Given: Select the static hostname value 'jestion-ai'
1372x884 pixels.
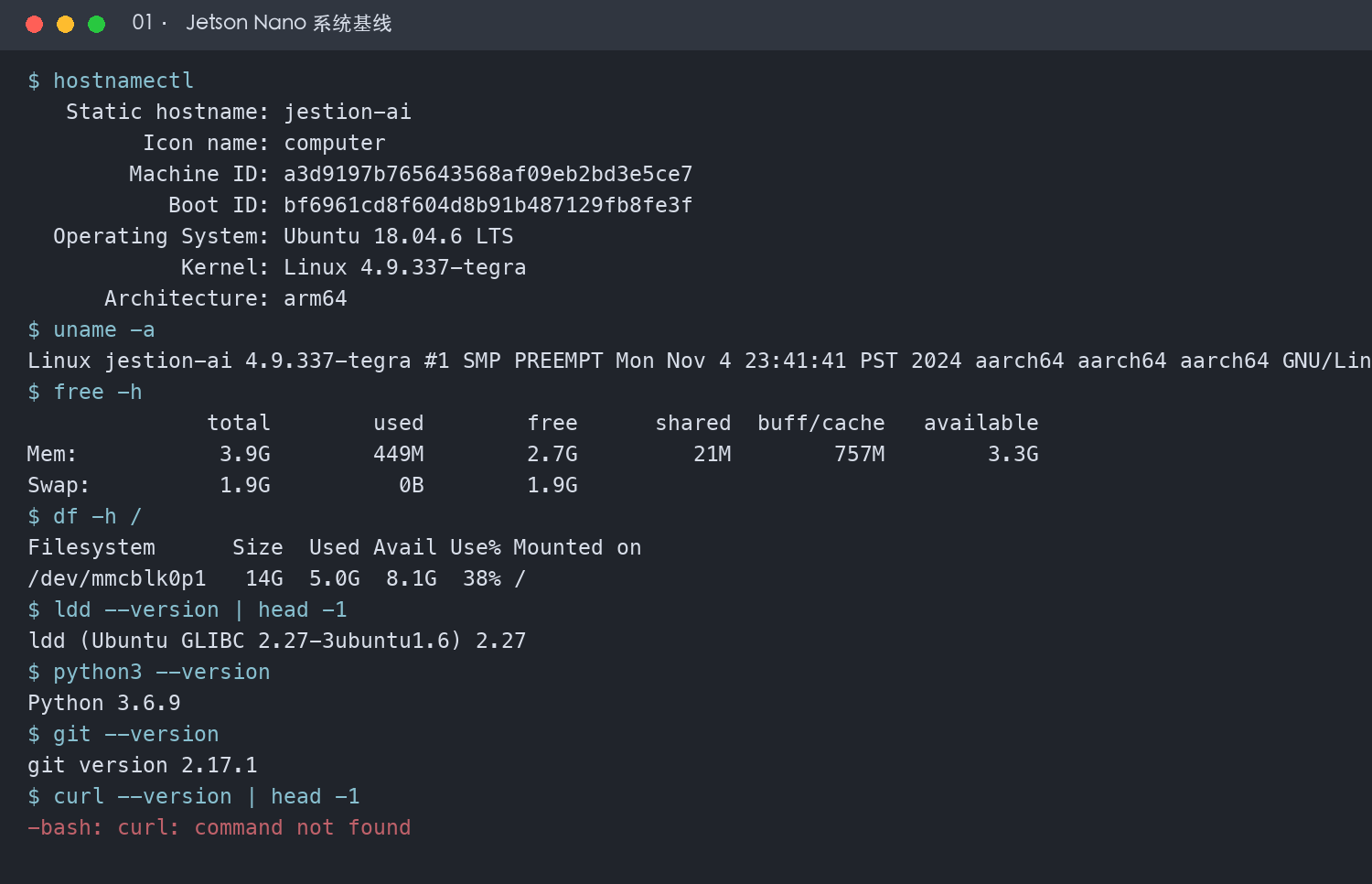Looking at the screenshot, I should 348,112.
